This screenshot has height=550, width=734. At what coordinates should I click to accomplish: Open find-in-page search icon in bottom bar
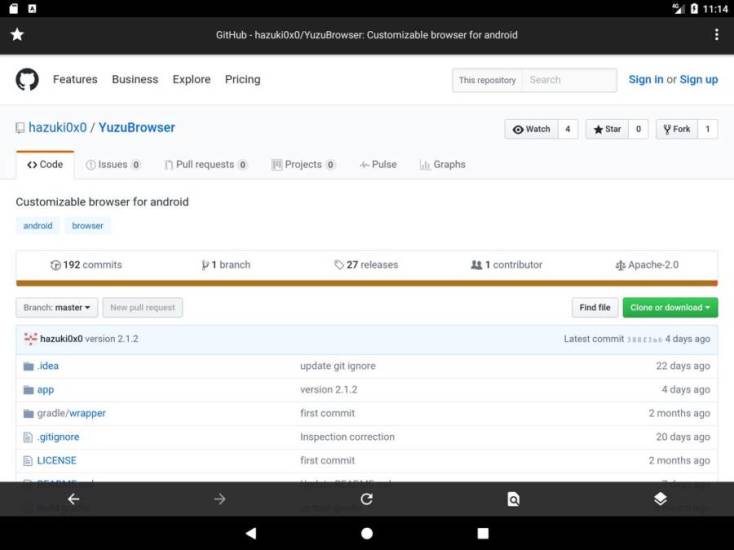pos(513,499)
